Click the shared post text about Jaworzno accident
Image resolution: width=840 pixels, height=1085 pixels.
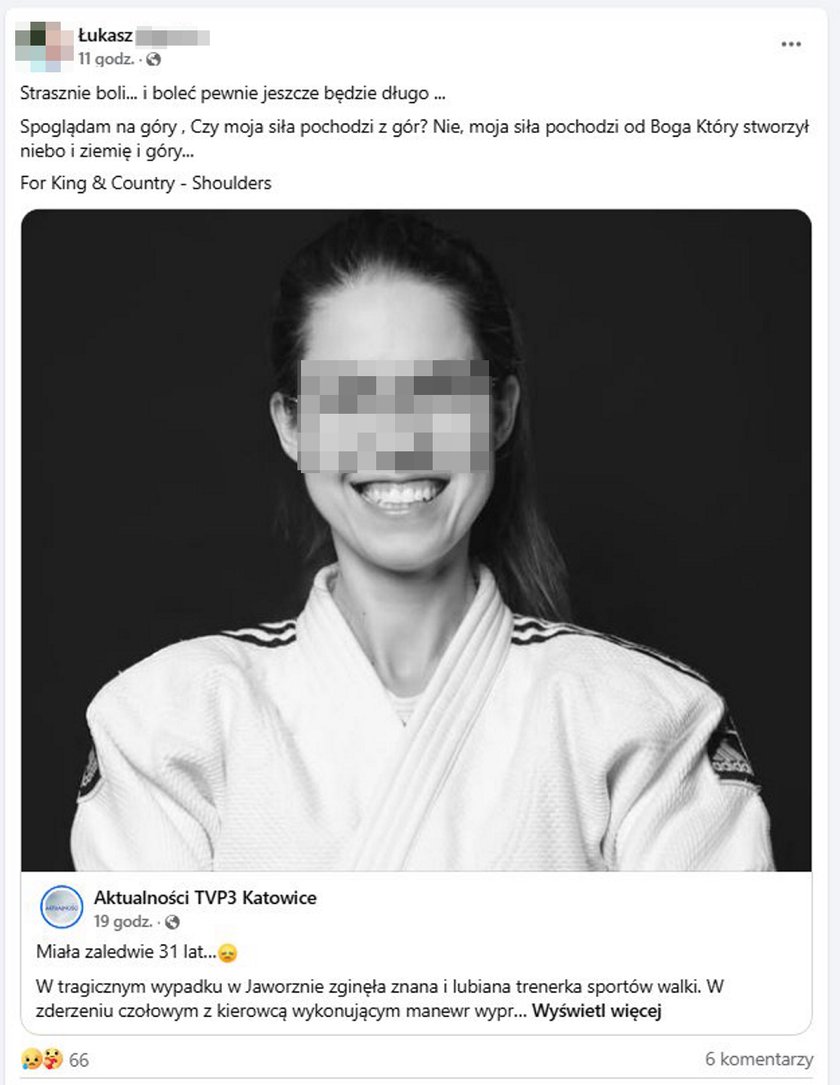click(x=380, y=999)
